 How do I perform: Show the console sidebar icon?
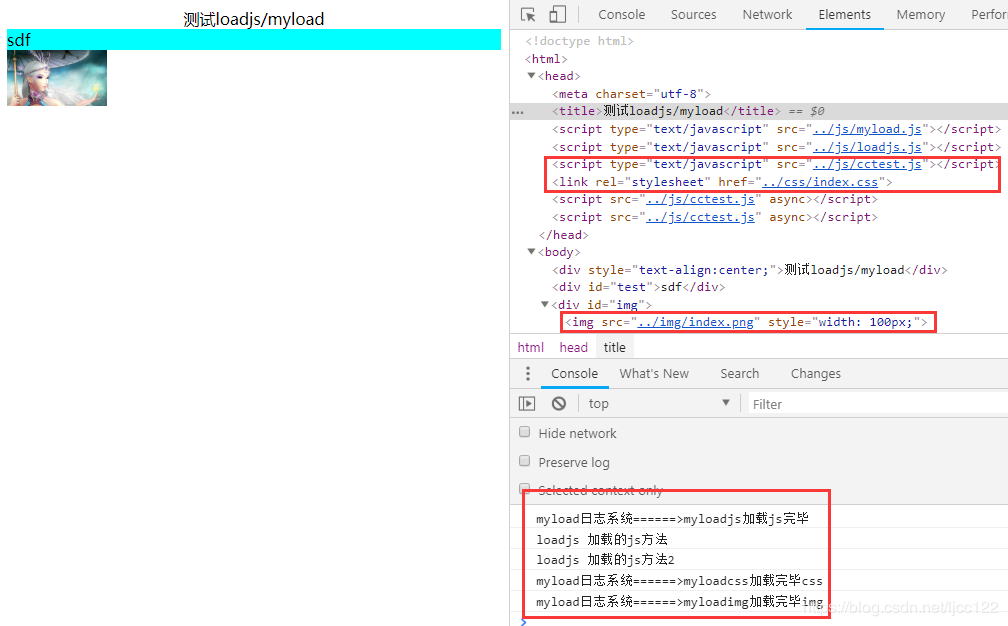(x=527, y=403)
